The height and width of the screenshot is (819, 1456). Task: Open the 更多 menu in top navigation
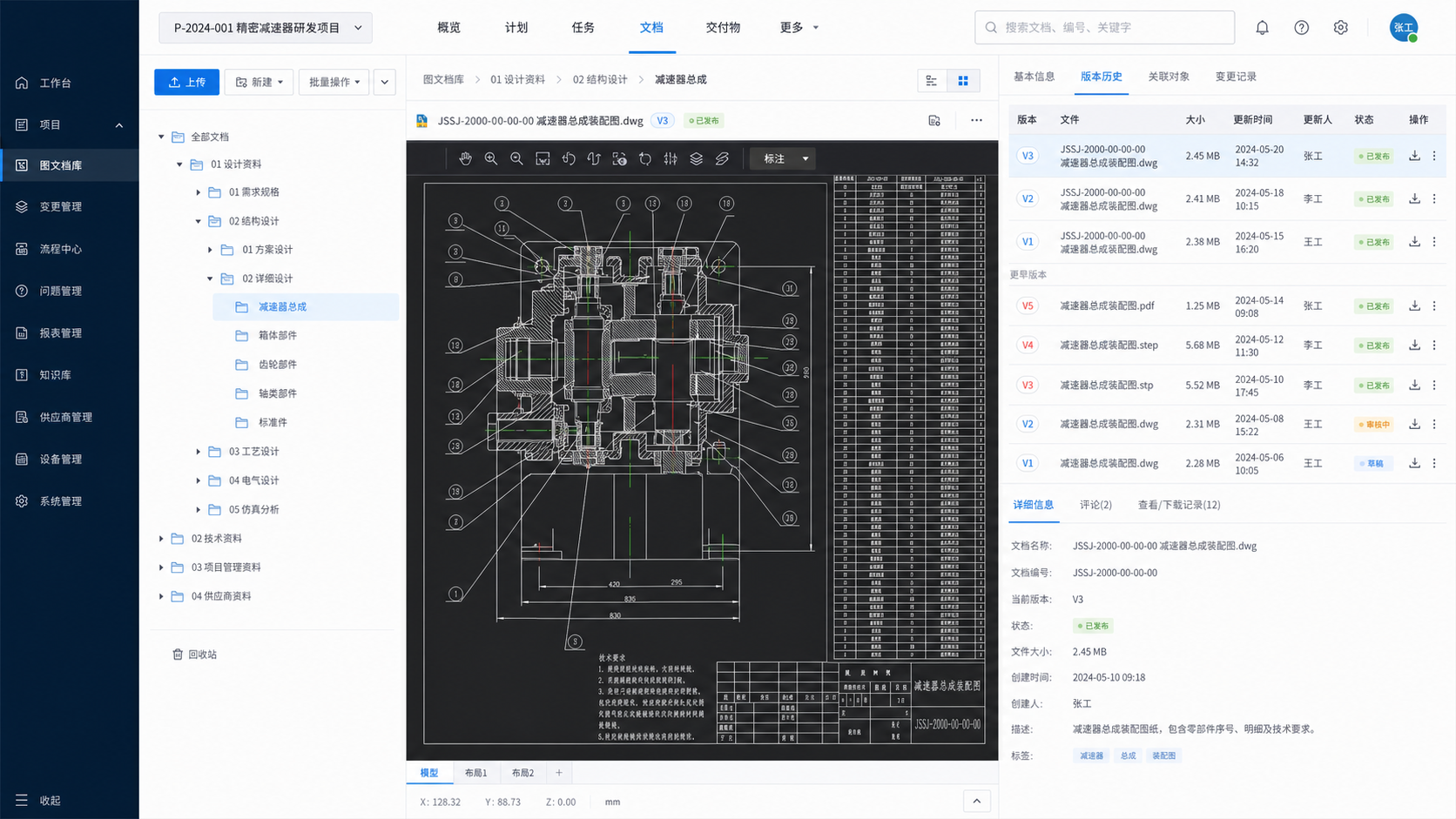click(799, 28)
